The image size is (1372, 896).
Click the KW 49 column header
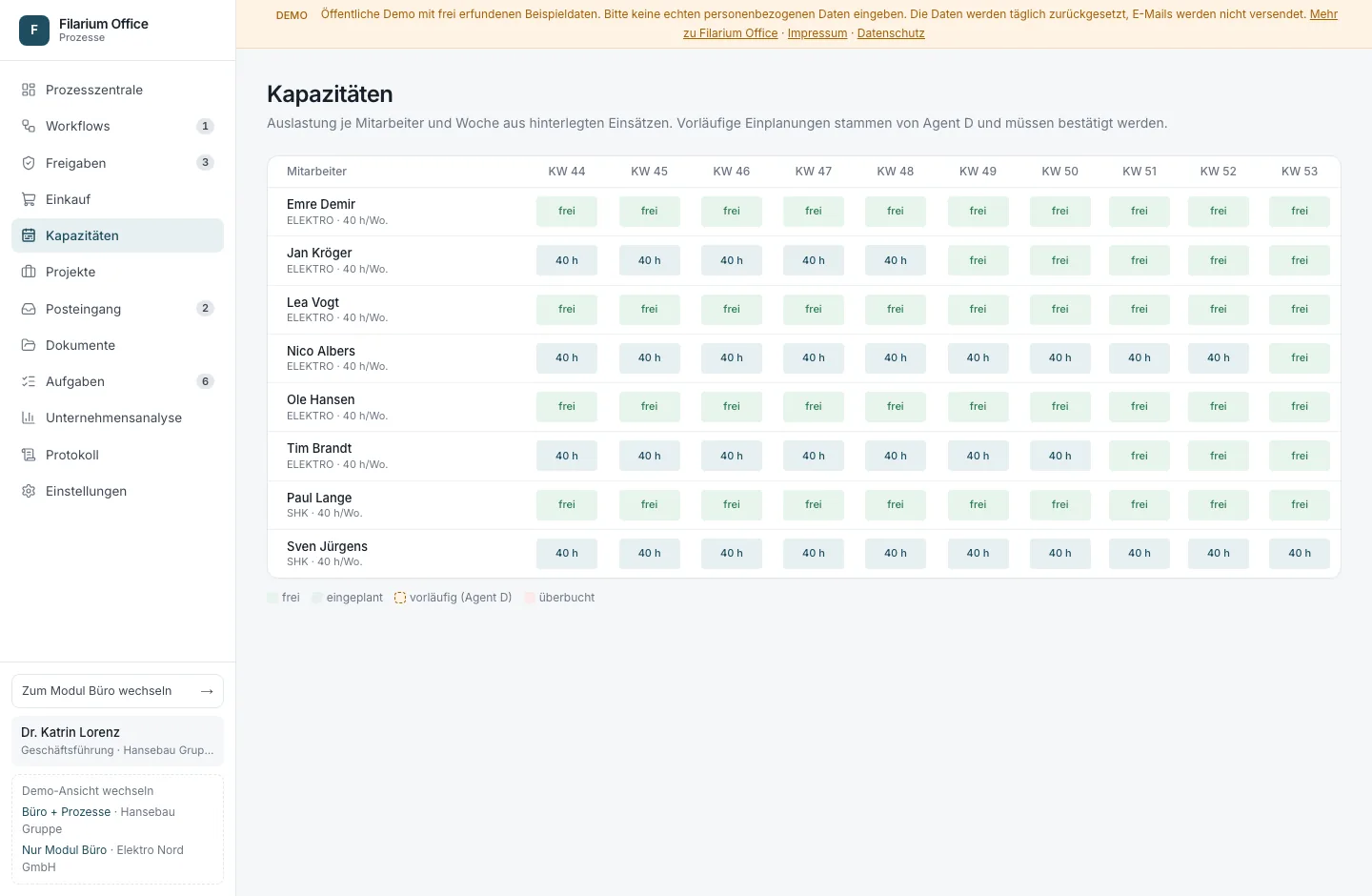978,172
